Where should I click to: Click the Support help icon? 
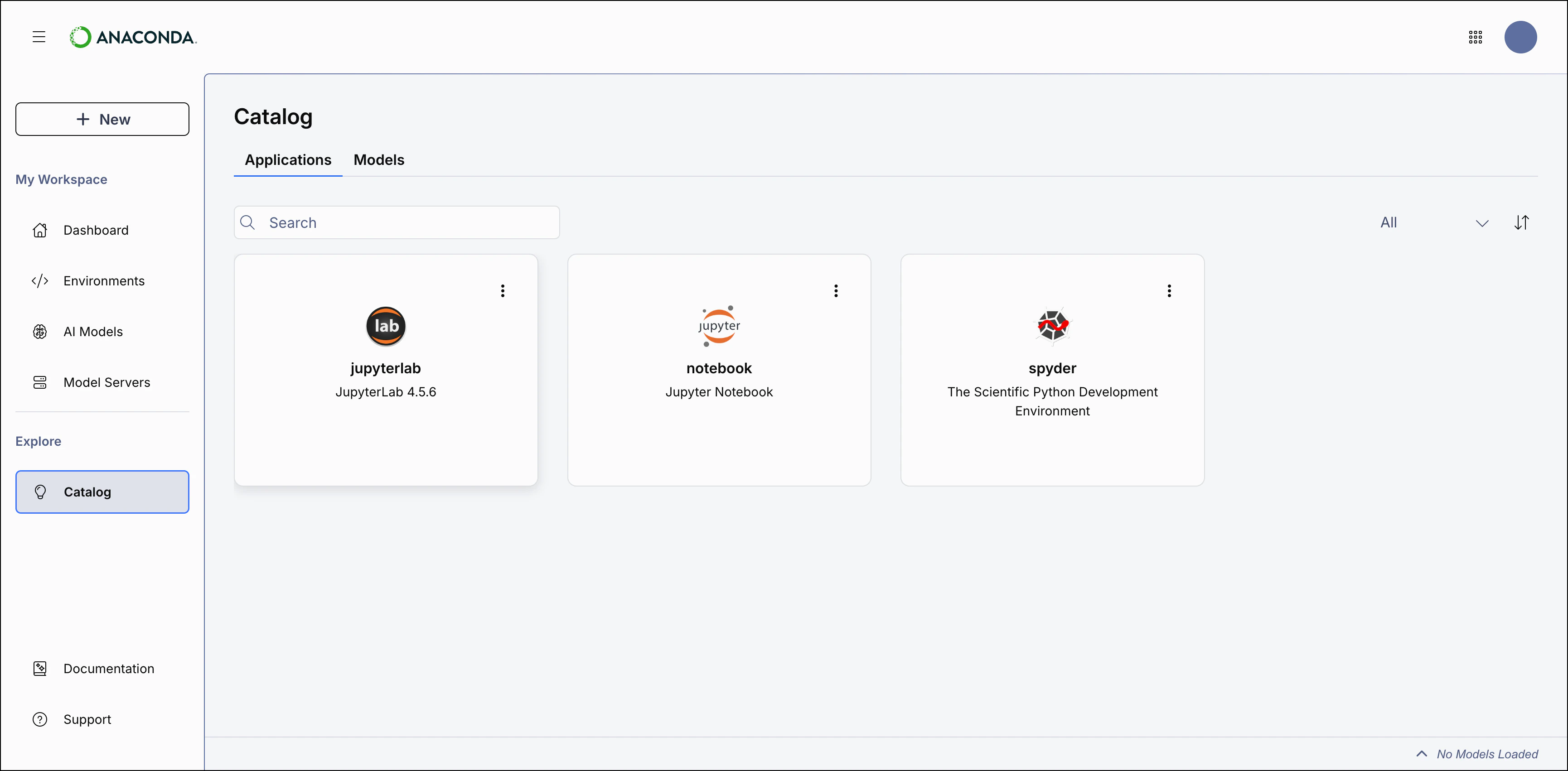pos(39,718)
